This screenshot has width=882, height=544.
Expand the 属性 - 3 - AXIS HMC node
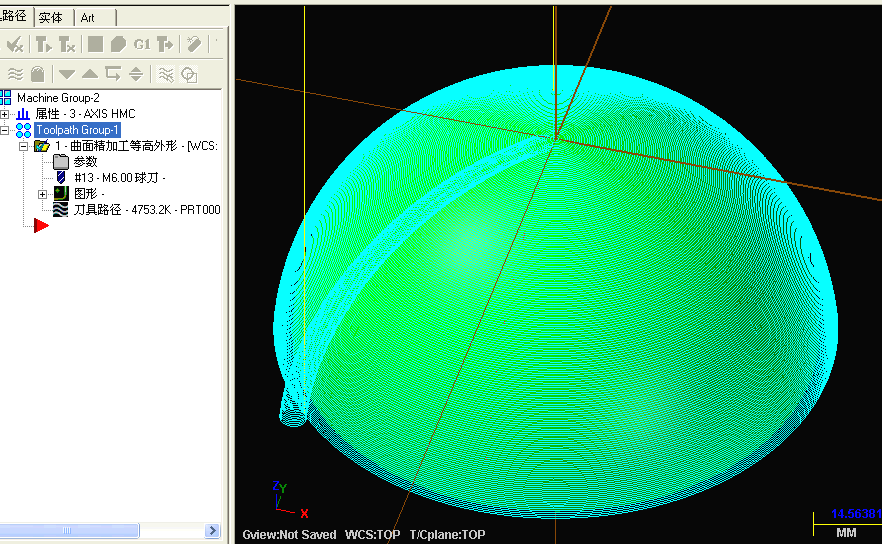(x=4, y=114)
